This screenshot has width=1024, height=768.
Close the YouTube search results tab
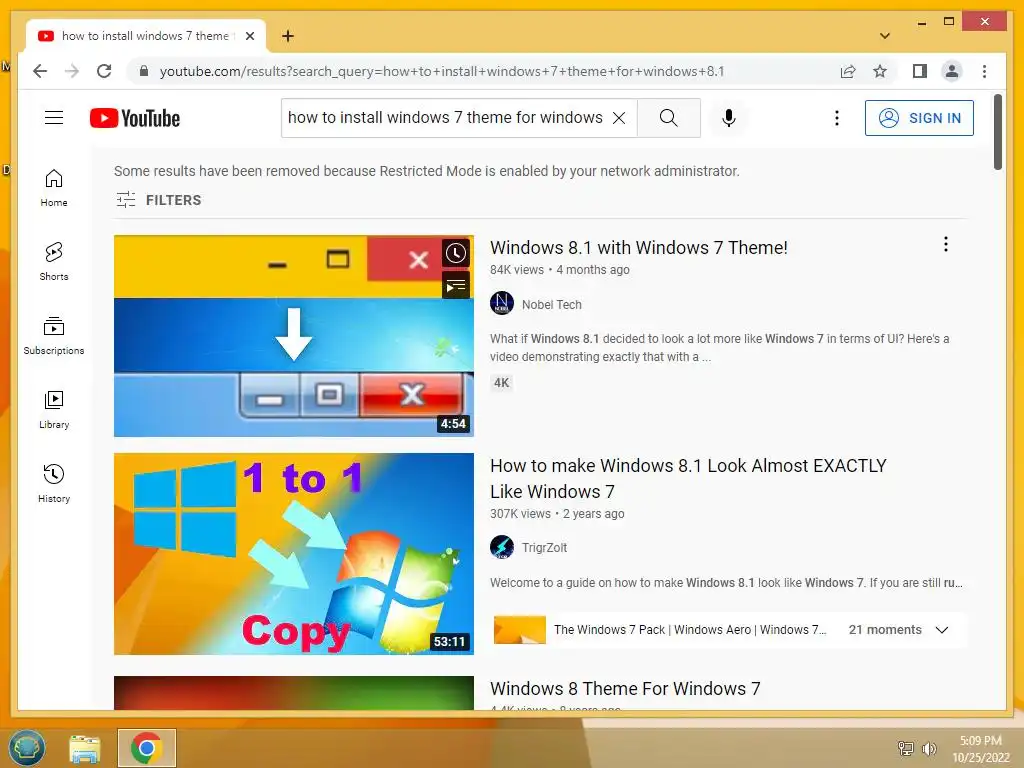click(x=249, y=36)
